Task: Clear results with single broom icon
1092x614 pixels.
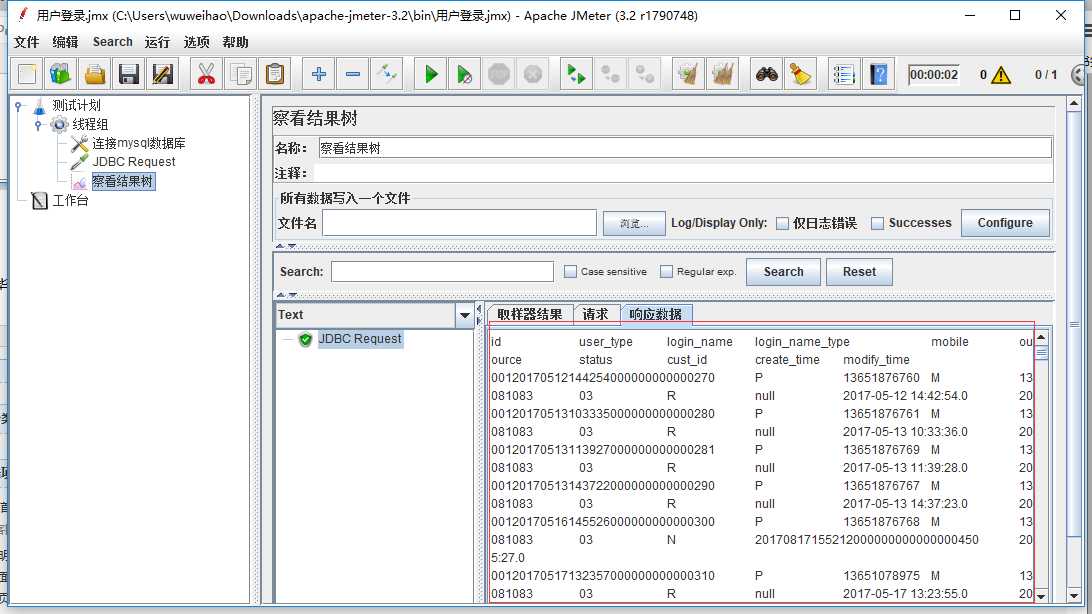Action: [688, 74]
